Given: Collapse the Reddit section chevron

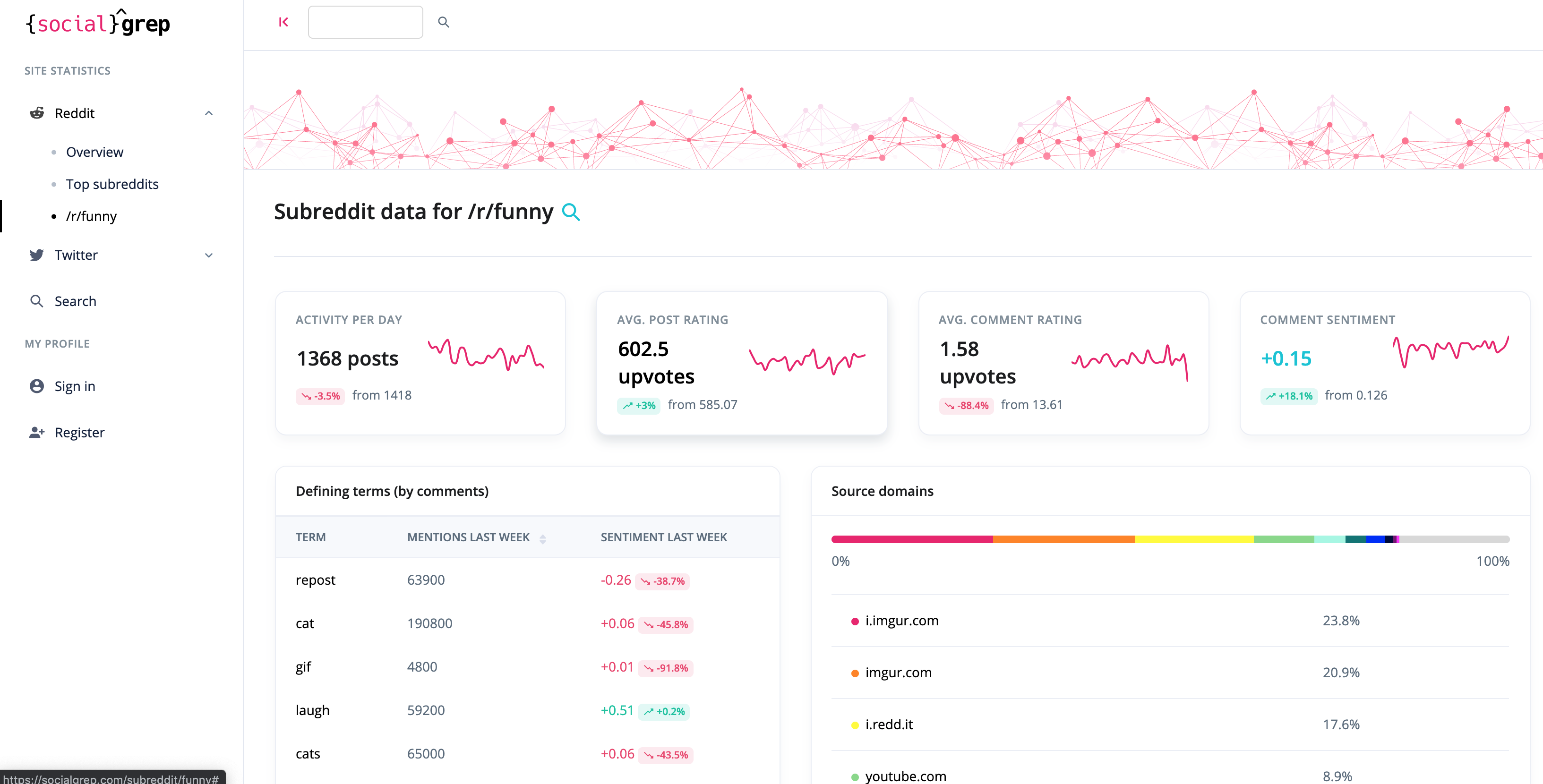Looking at the screenshot, I should (x=208, y=112).
